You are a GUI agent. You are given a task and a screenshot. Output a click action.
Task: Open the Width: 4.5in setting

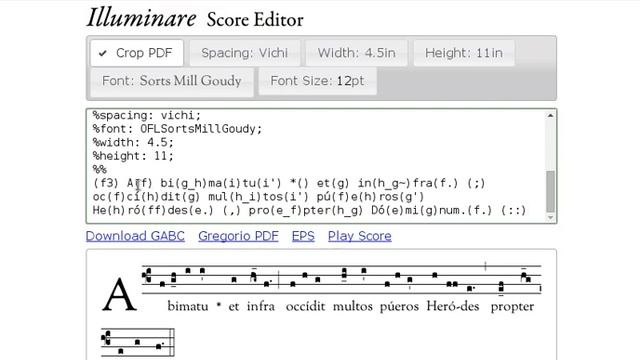(x=357, y=53)
